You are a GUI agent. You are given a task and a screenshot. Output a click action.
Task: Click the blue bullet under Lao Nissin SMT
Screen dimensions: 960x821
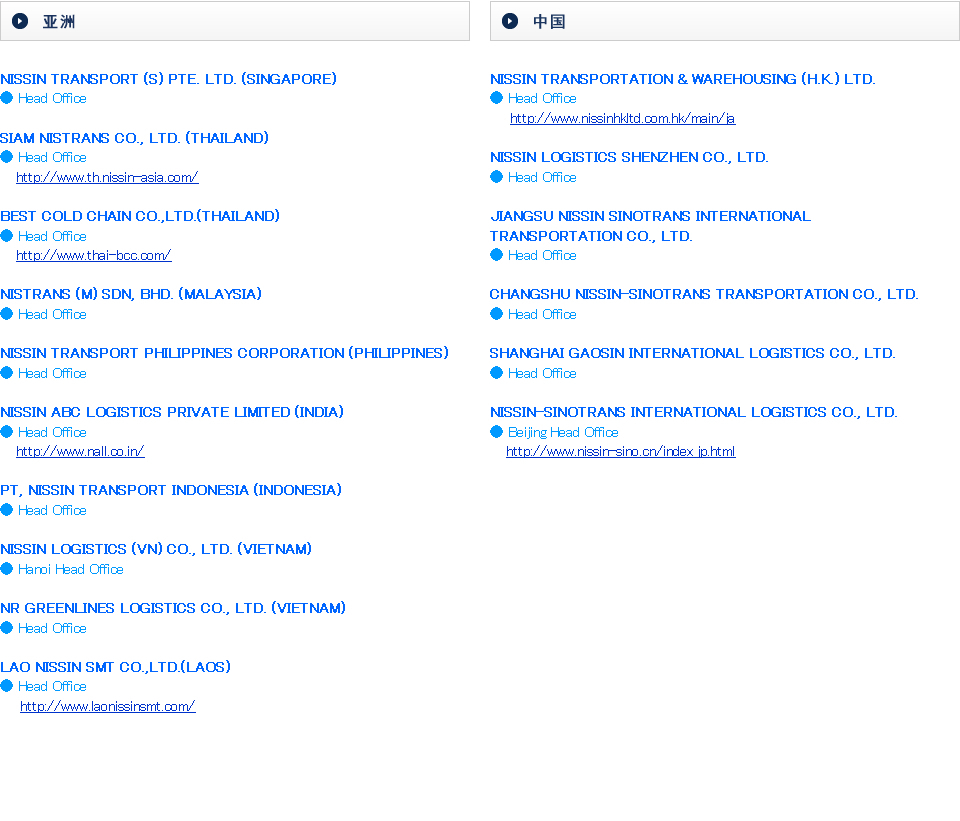(x=7, y=686)
